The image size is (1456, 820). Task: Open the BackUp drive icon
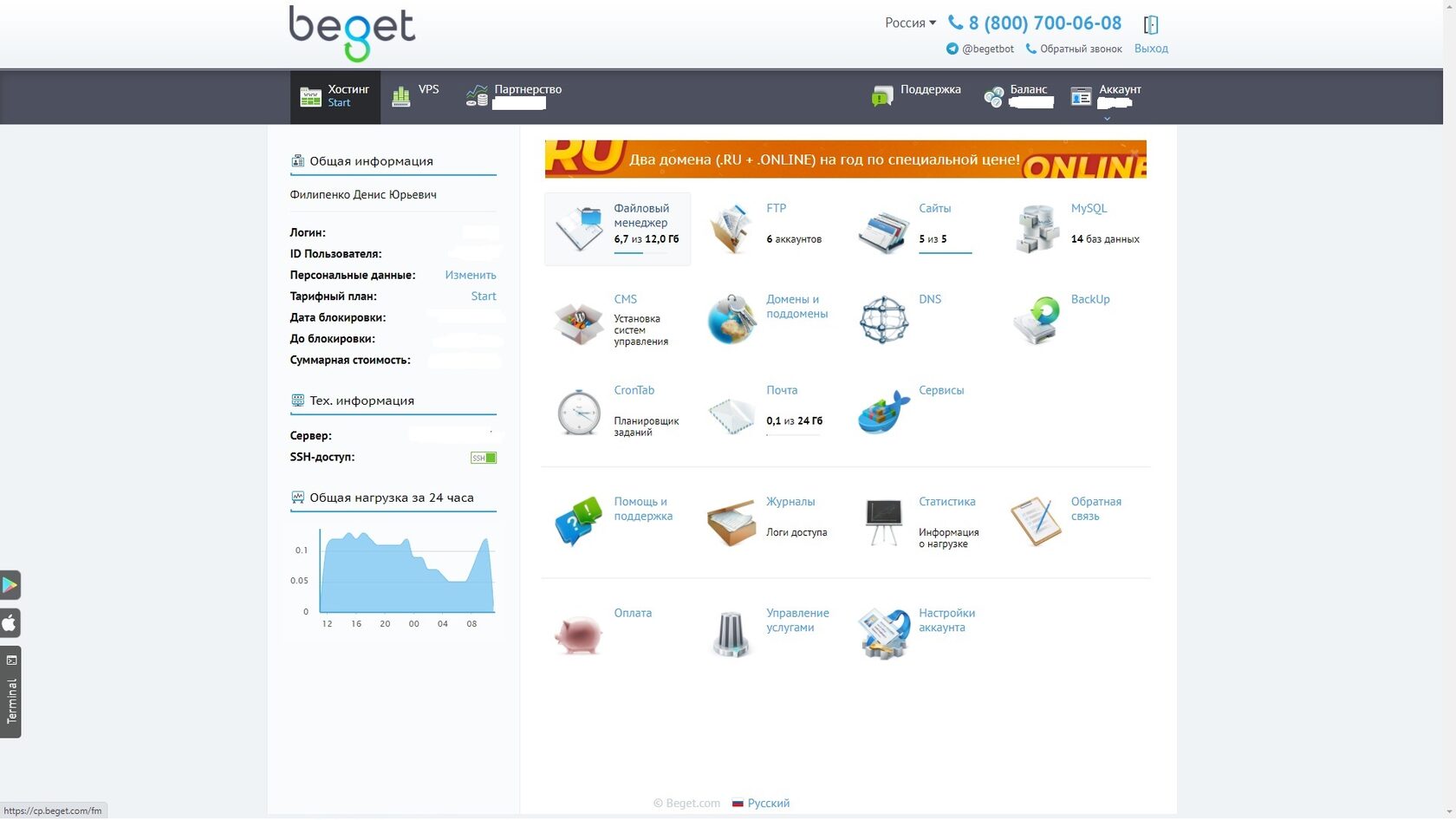point(1037,320)
